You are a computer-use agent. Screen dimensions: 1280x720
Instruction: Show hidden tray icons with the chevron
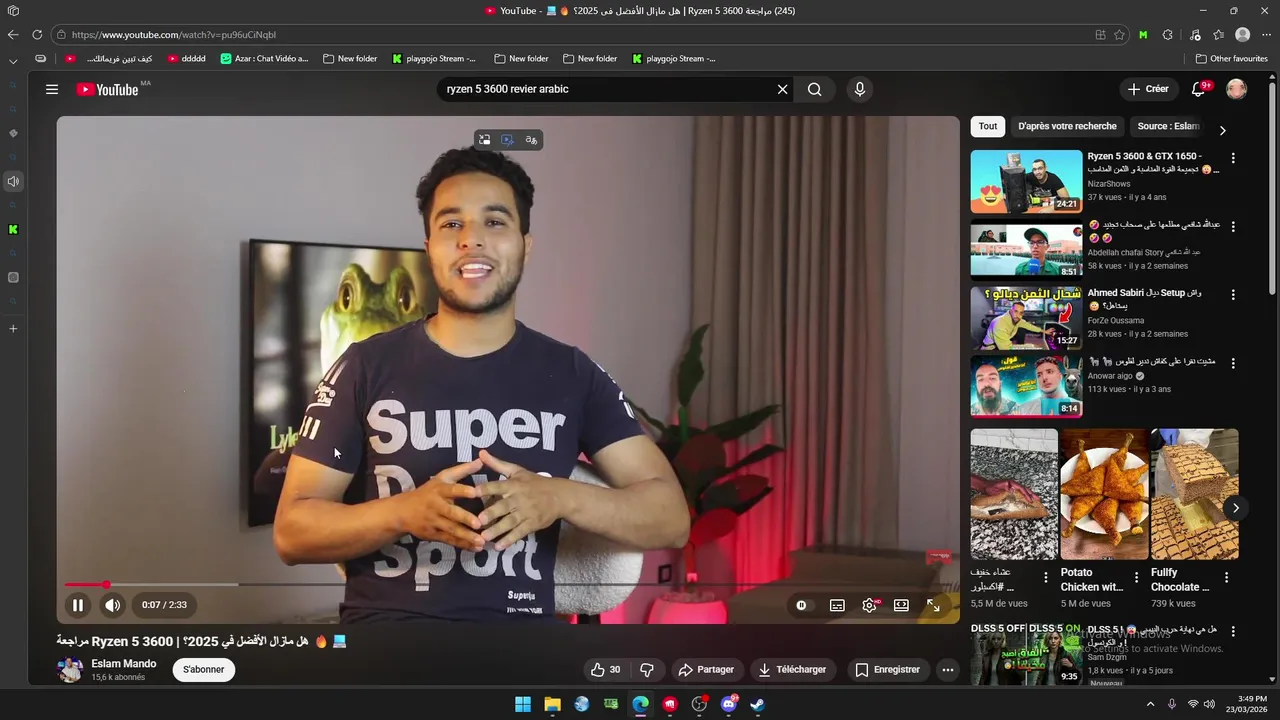(x=1150, y=704)
